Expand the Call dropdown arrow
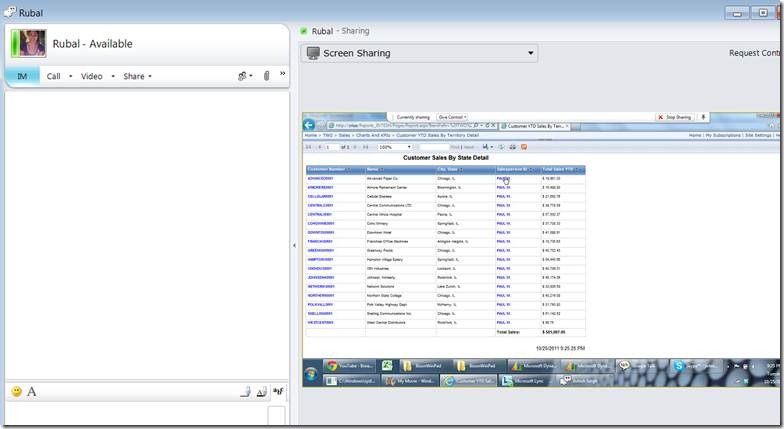The width and height of the screenshot is (784, 429). click(70, 76)
